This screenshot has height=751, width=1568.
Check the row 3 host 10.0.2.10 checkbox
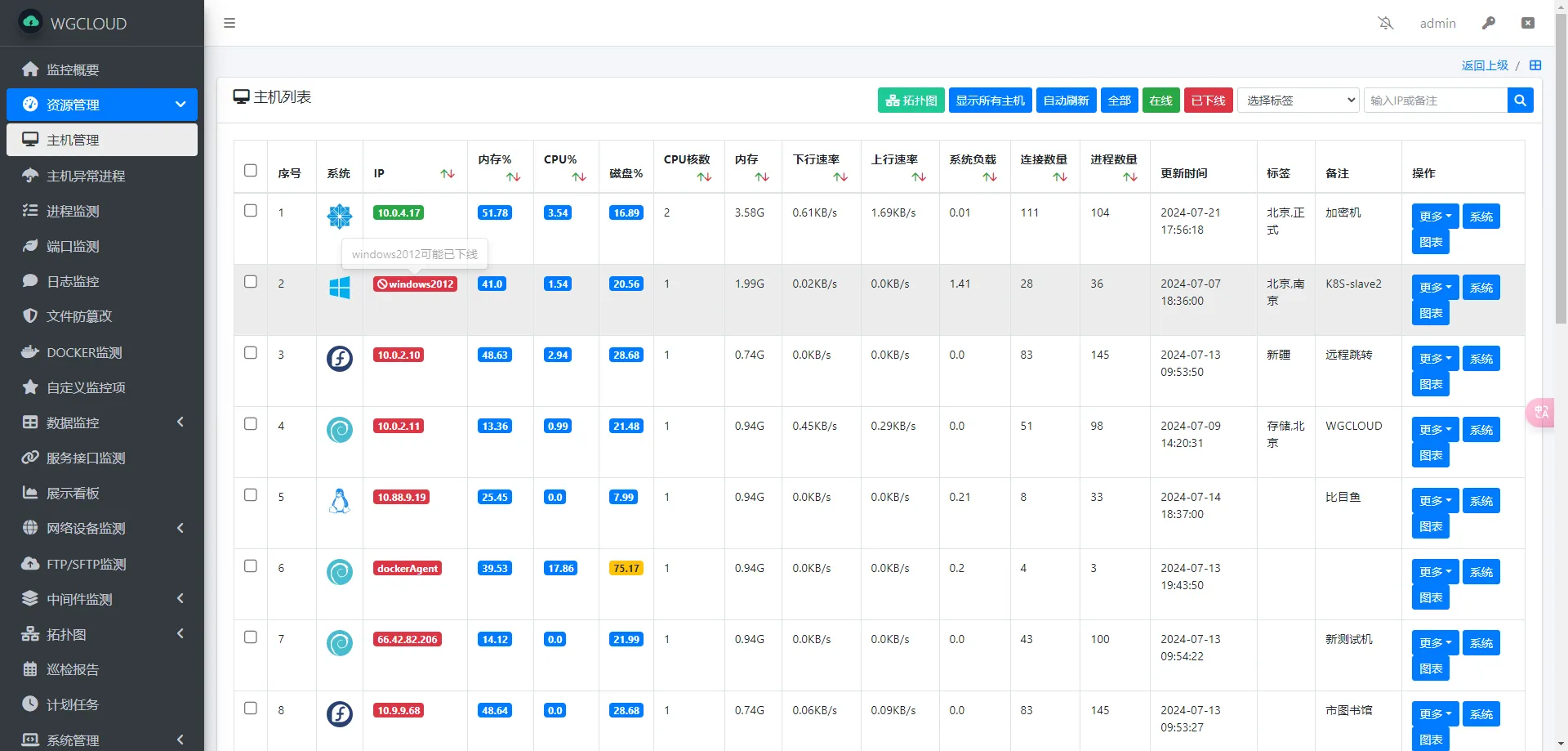click(x=251, y=352)
